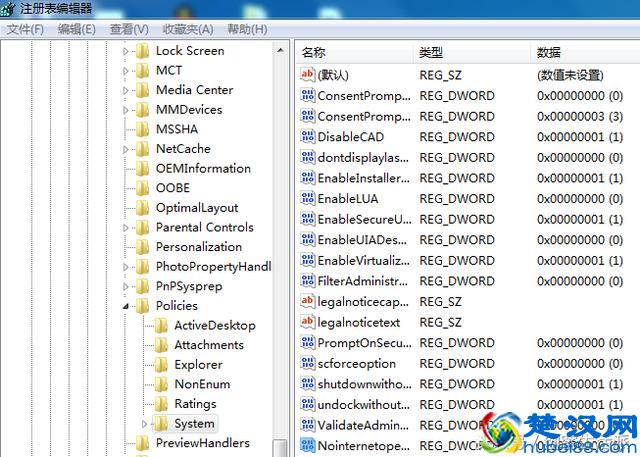Screen dimensions: 640x457
Task: Open the 帮助(H) menu
Action: (247, 29)
